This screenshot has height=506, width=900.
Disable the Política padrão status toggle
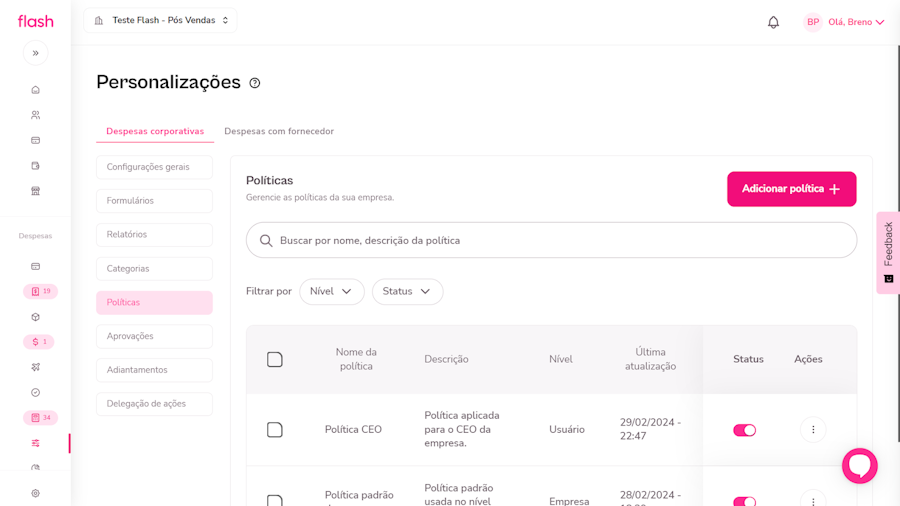pos(744,501)
